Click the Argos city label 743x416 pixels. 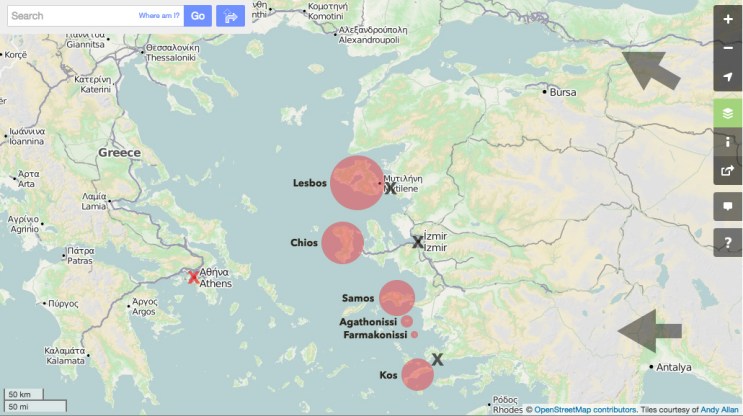click(144, 307)
